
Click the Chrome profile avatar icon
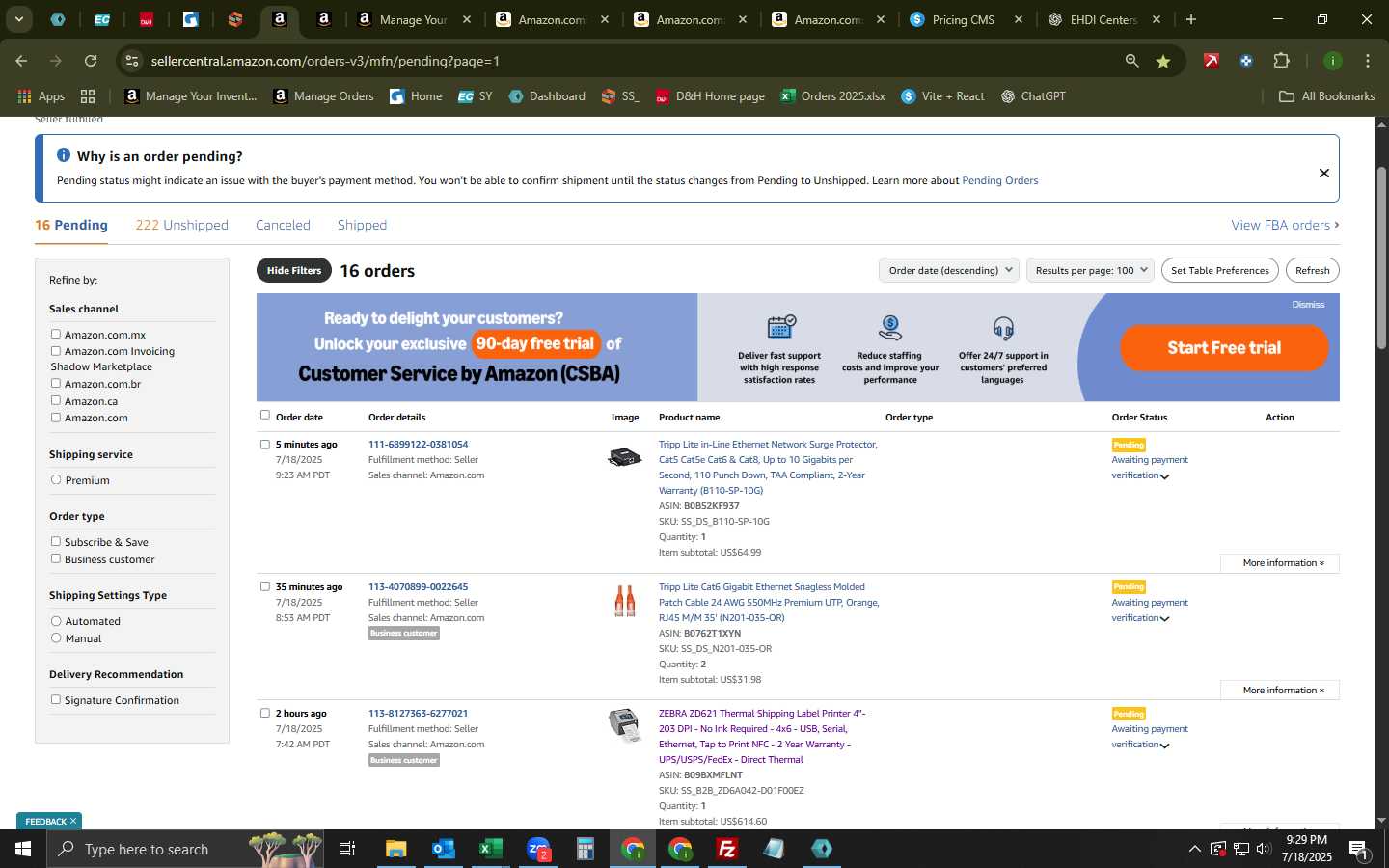pyautogui.click(x=1333, y=61)
